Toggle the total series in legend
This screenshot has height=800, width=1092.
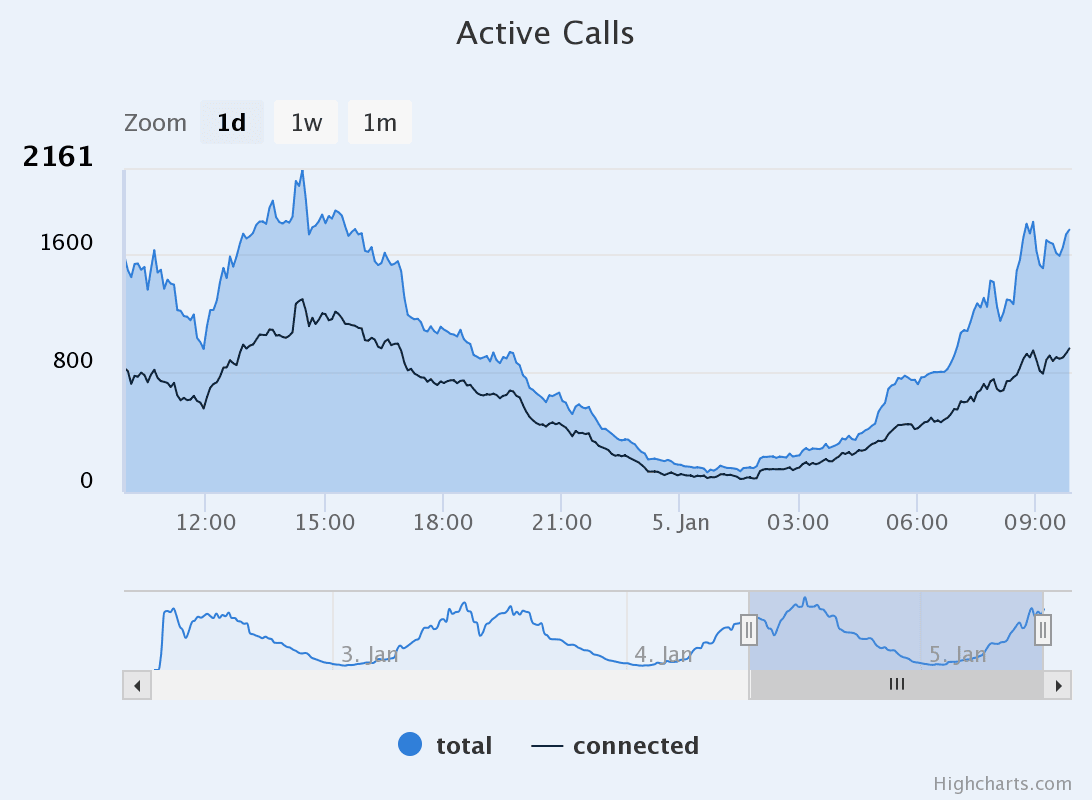click(445, 745)
